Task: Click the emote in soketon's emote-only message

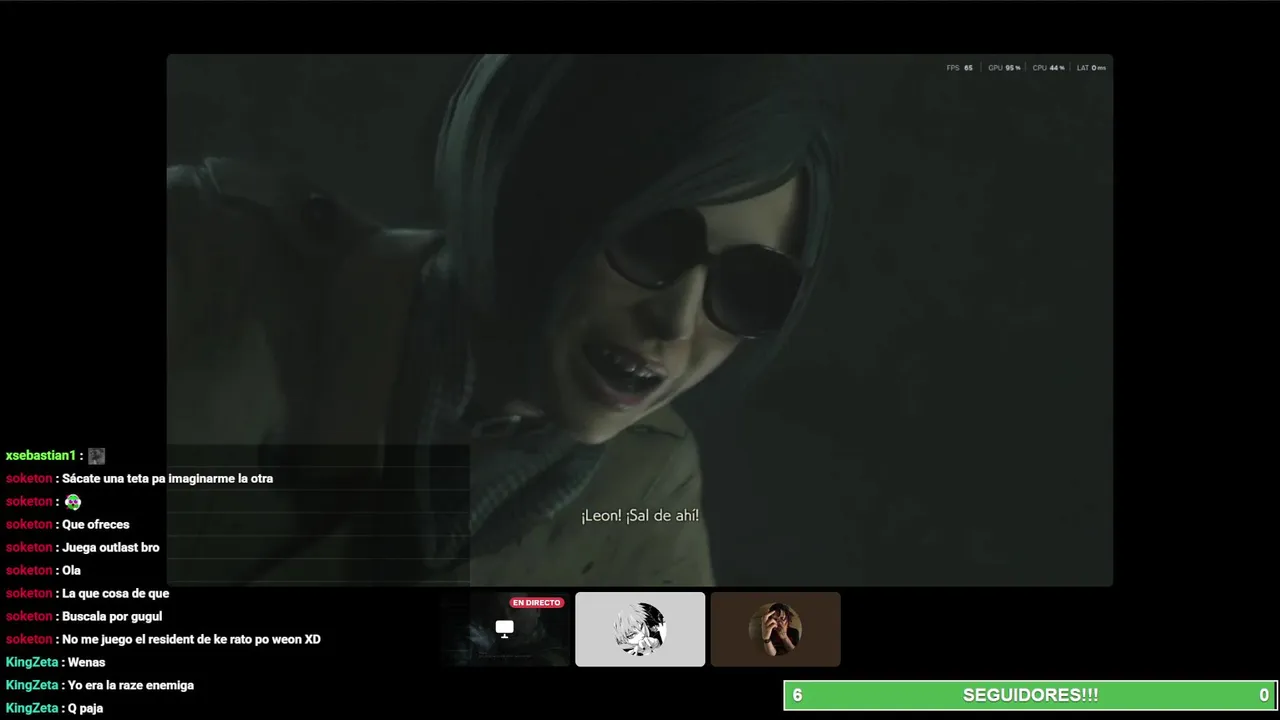Action: coord(73,502)
